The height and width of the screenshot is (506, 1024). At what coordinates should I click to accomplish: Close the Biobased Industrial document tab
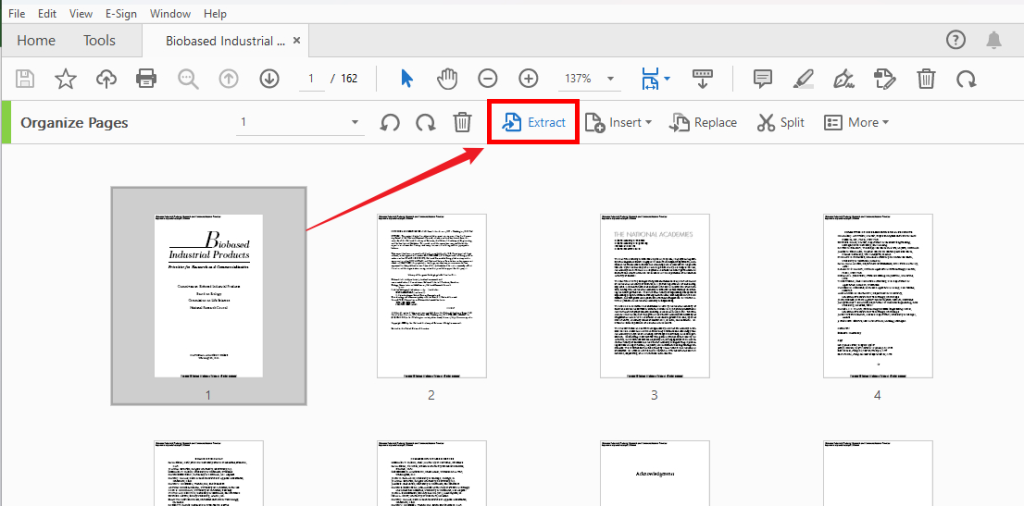pyautogui.click(x=296, y=40)
